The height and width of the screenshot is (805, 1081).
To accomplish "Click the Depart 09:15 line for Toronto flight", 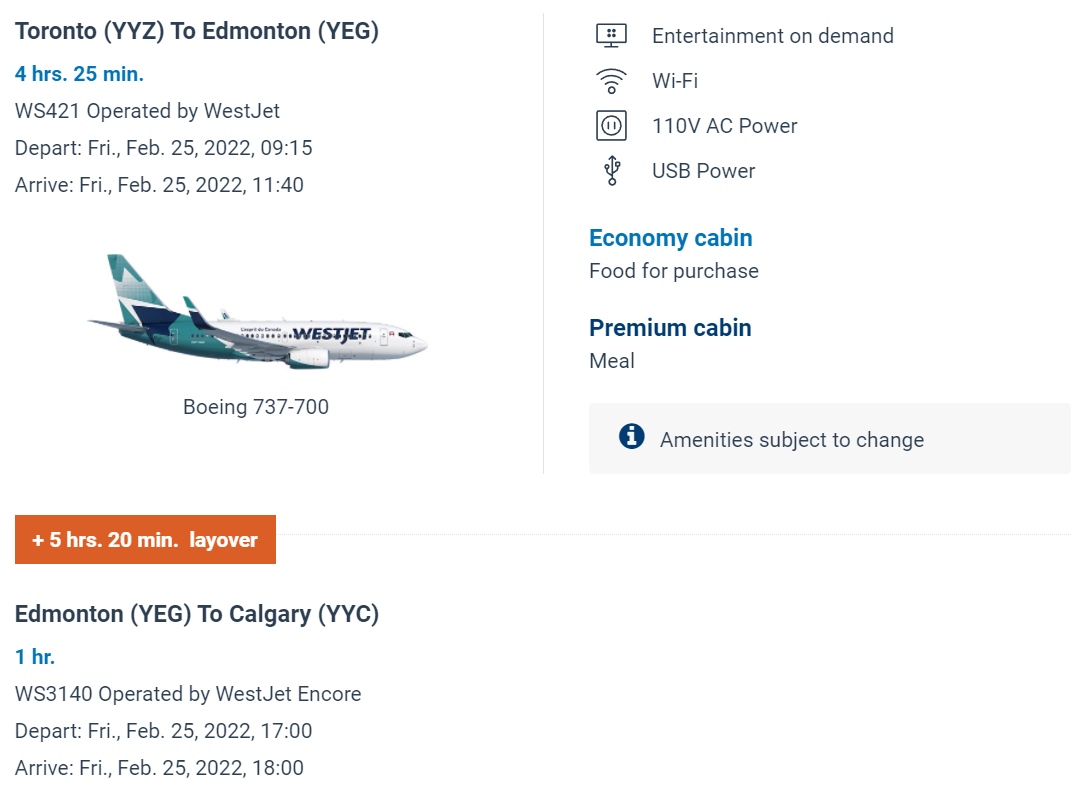I will (x=164, y=148).
